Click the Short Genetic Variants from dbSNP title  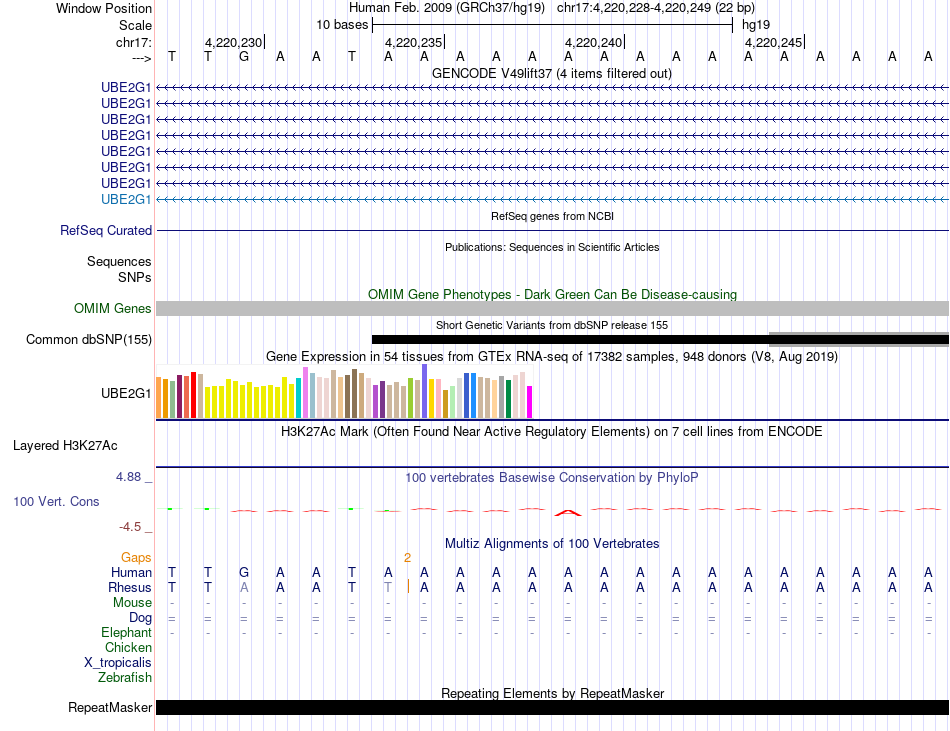pos(552,325)
